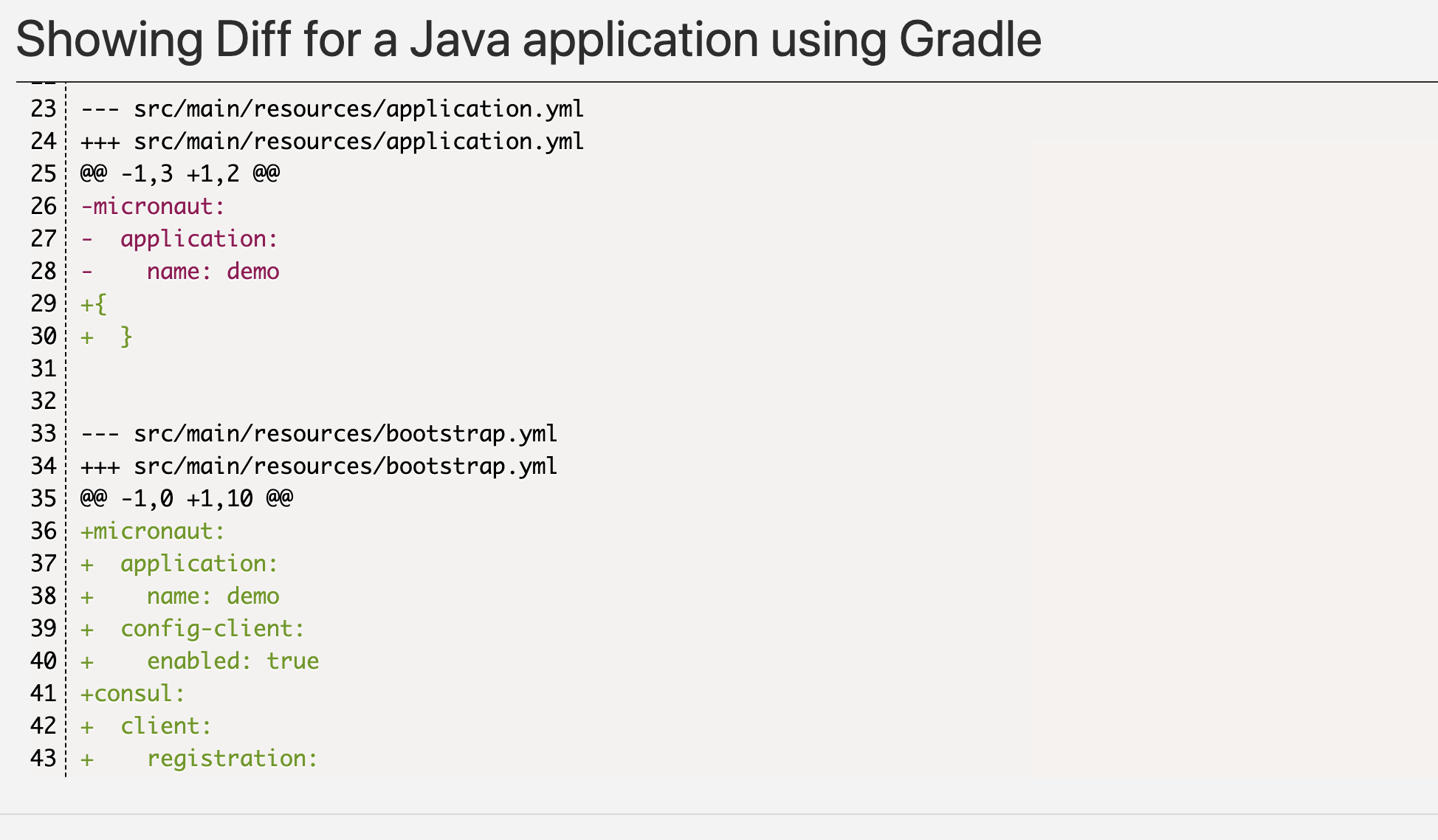The width and height of the screenshot is (1438, 840).
Task: Click the added 'name: demo' line 38
Action: pos(213,596)
